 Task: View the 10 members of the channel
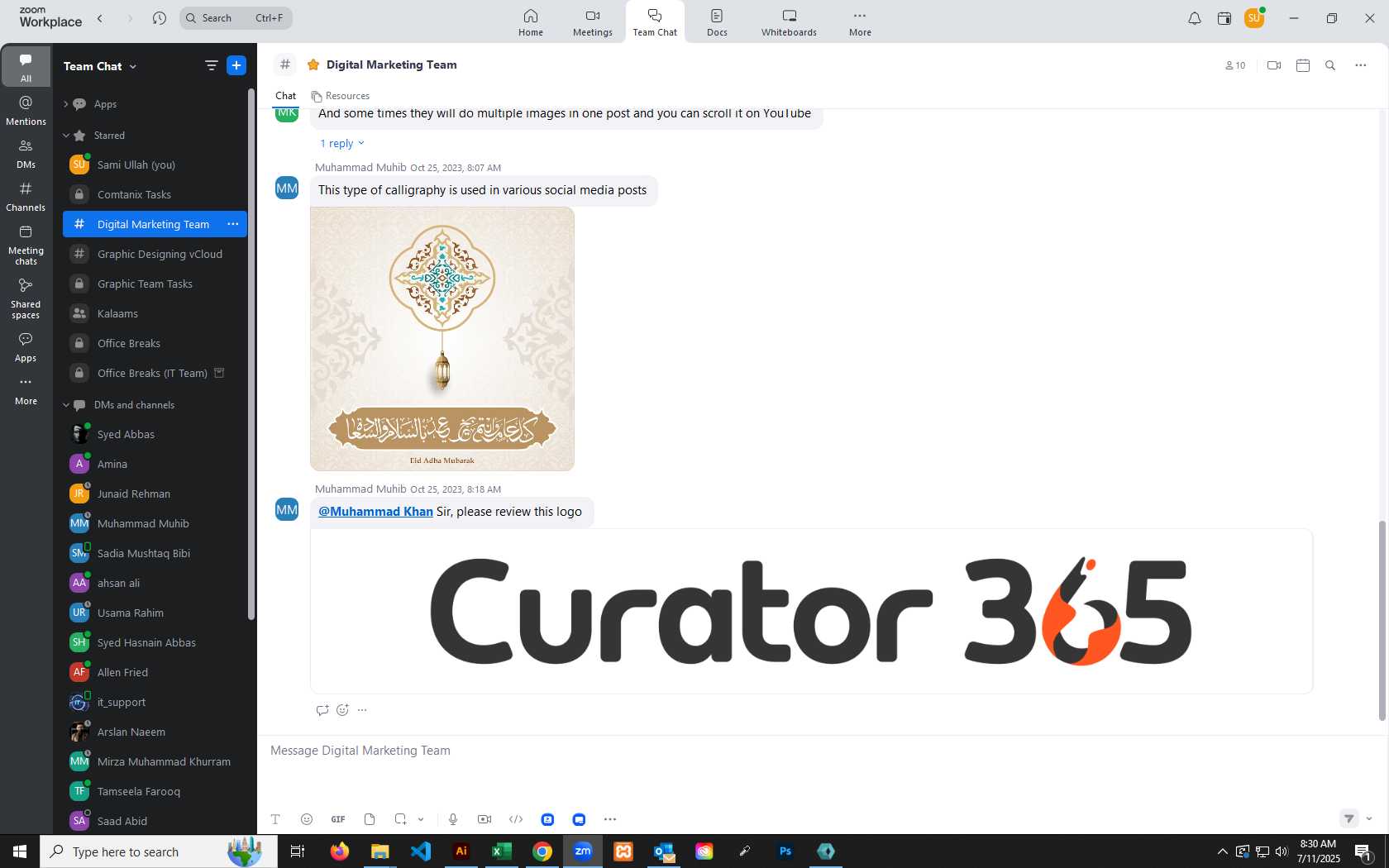pyautogui.click(x=1235, y=65)
